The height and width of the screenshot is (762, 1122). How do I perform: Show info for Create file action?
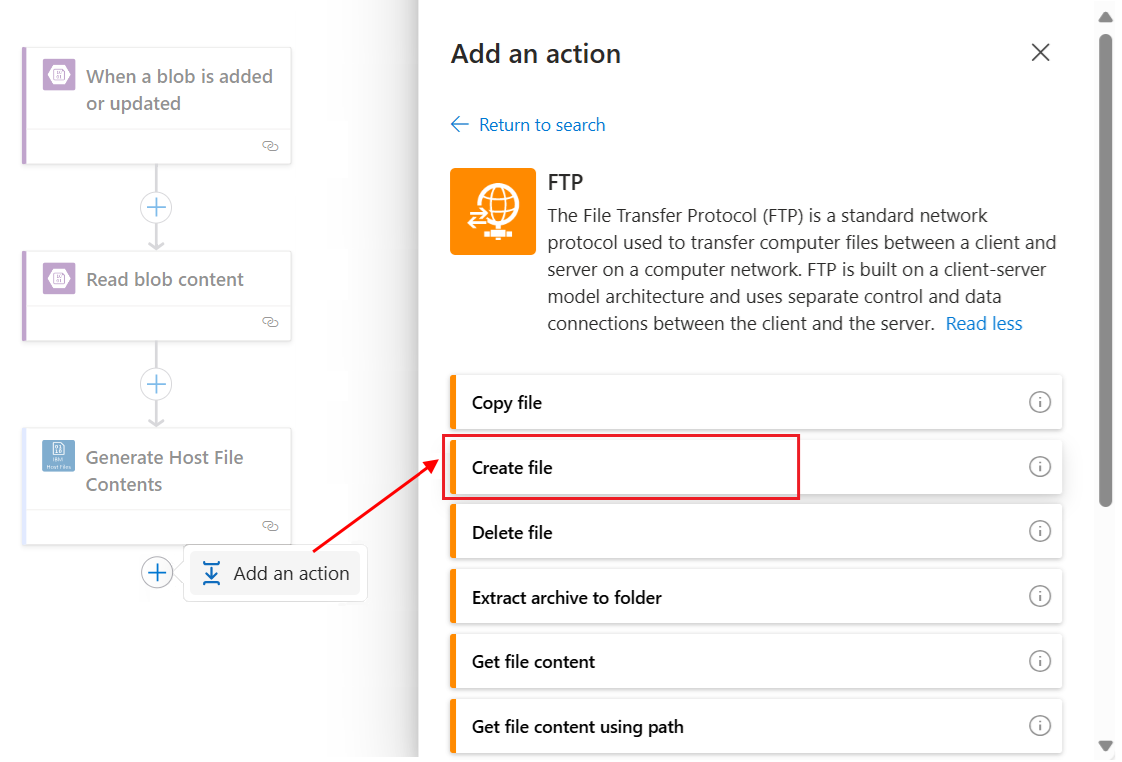1040,467
